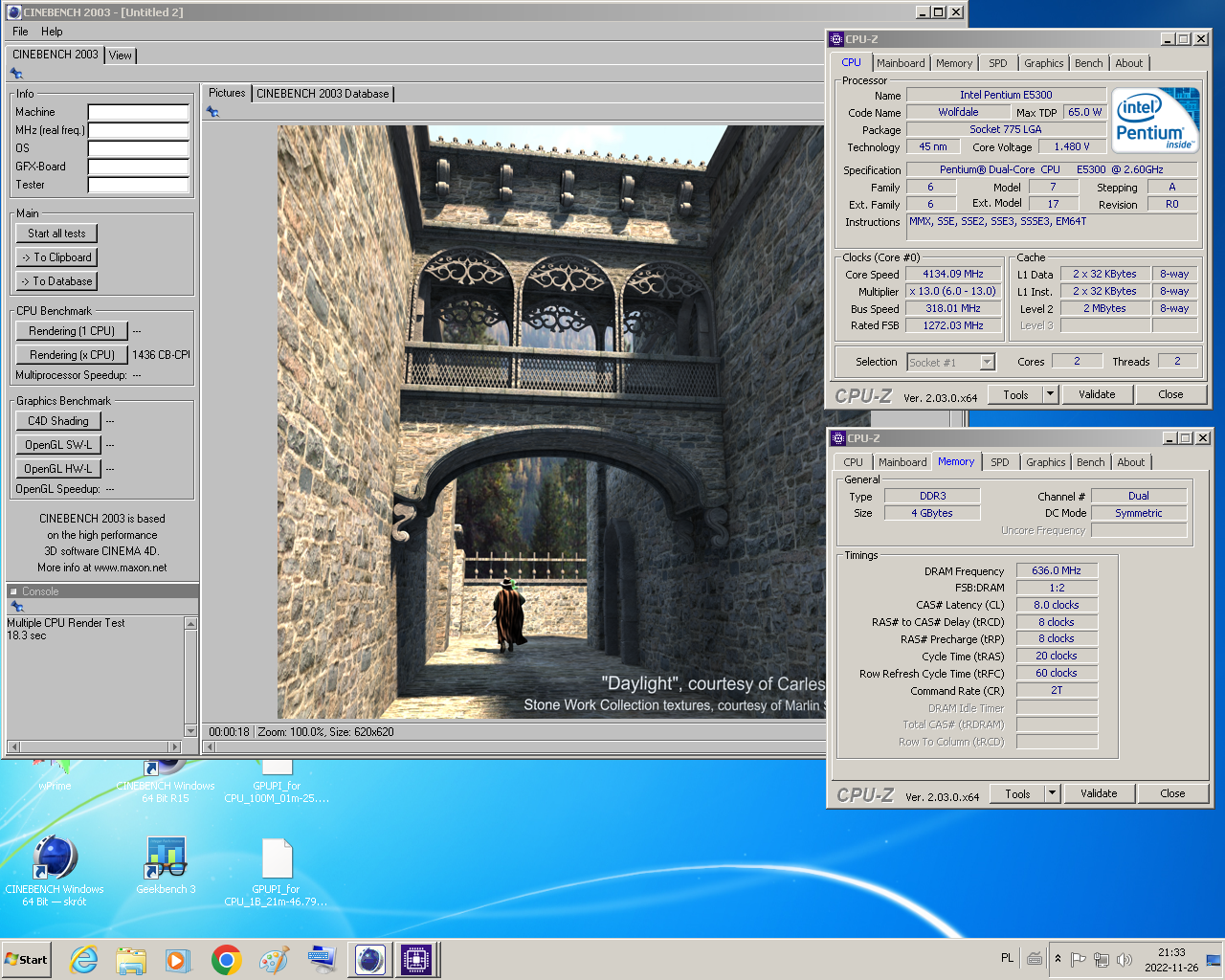Click the pin icon below CINEBENCH 2003 tab

click(x=16, y=74)
